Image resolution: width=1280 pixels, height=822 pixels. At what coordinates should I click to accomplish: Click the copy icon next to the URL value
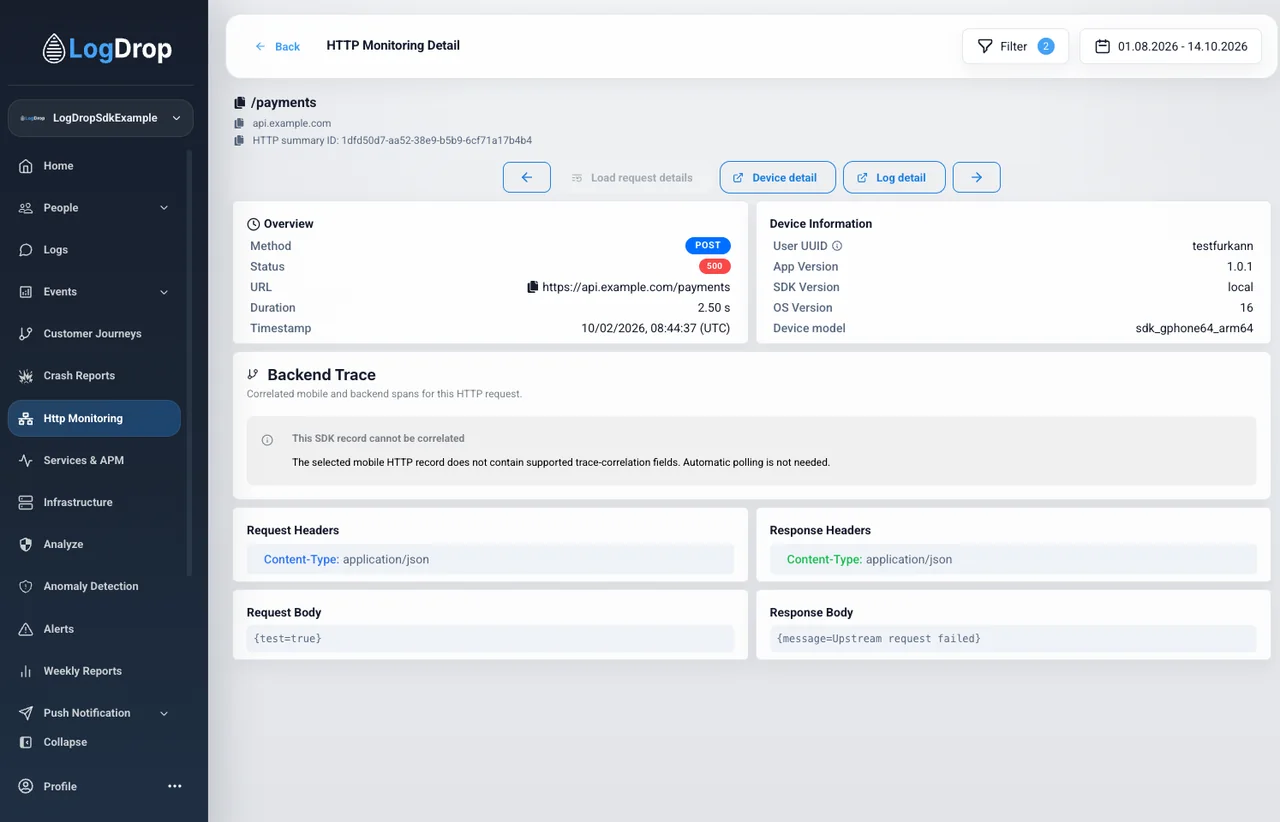click(533, 287)
